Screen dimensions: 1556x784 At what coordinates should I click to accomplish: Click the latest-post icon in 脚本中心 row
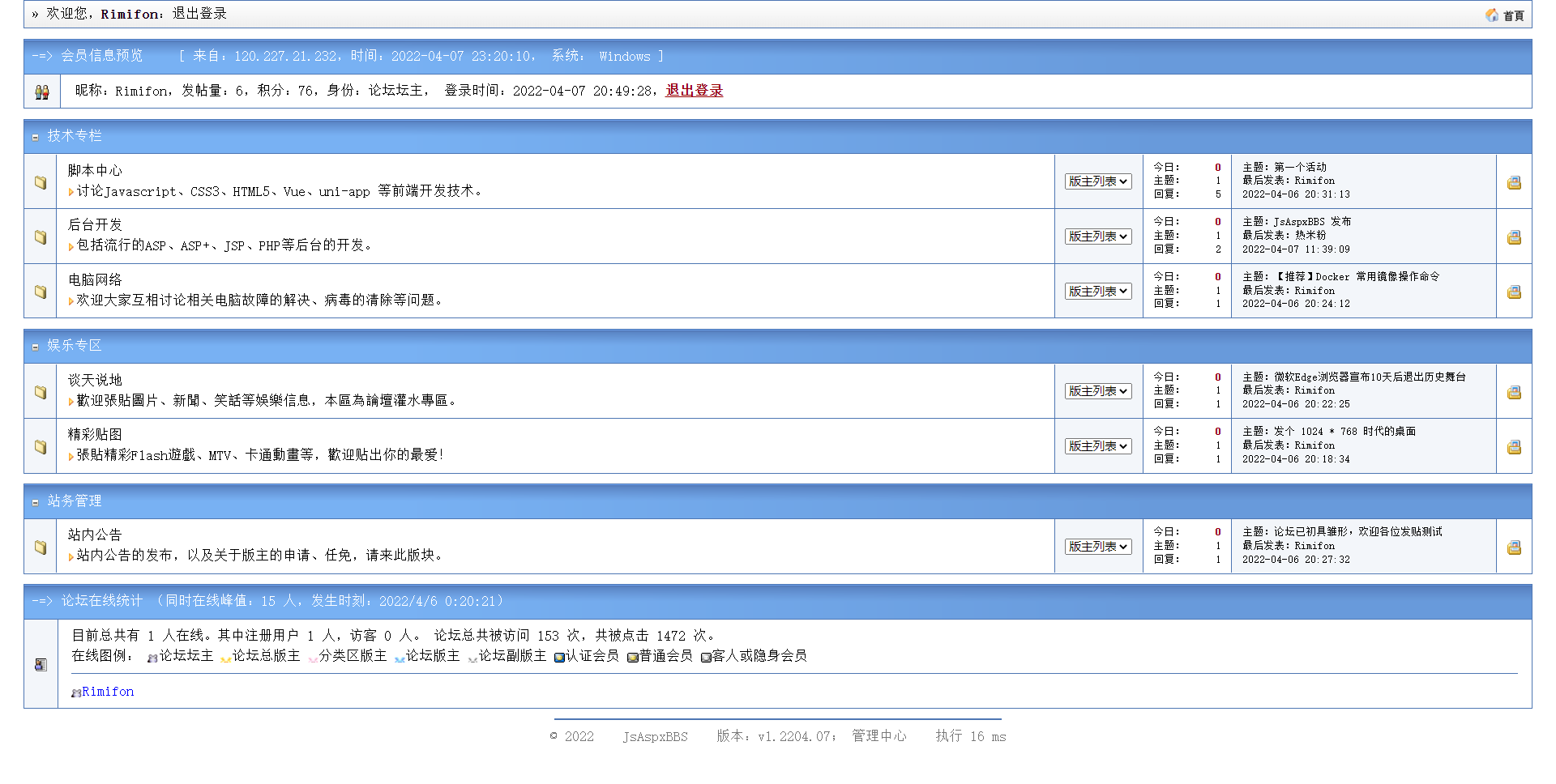pos(1514,182)
